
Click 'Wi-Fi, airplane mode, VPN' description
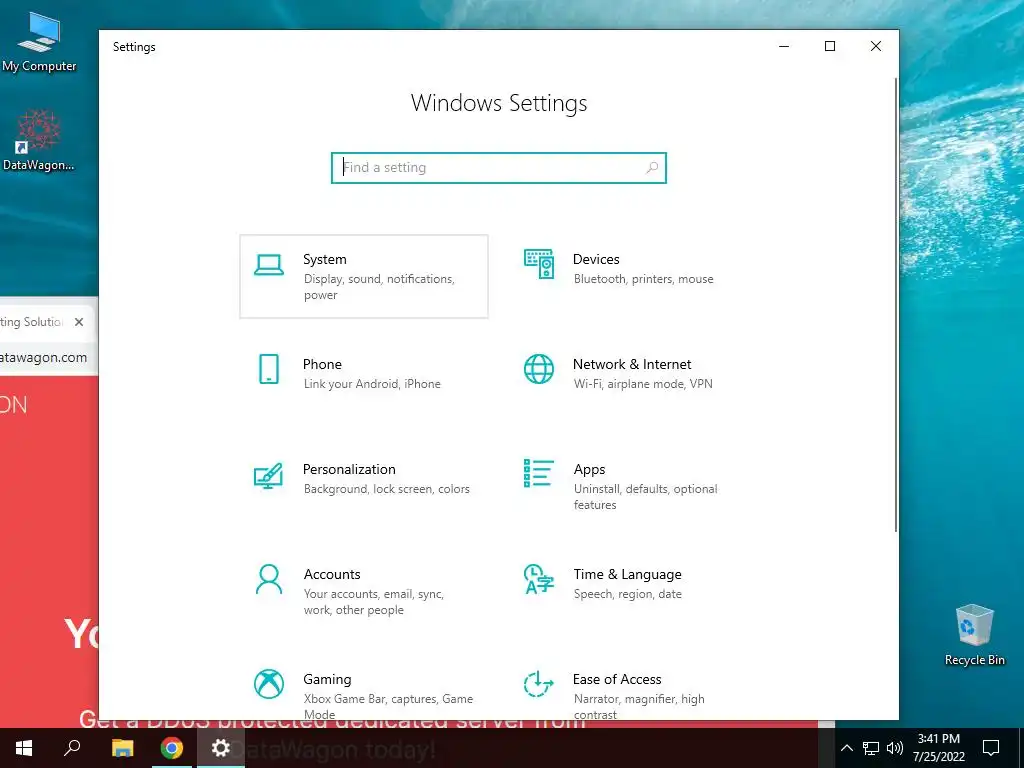[x=643, y=384]
